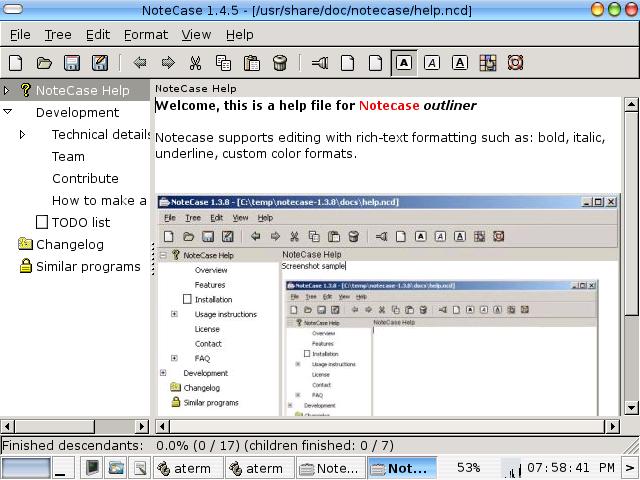Click the second blank page icon before Bold
This screenshot has width=640, height=480.
375,63
